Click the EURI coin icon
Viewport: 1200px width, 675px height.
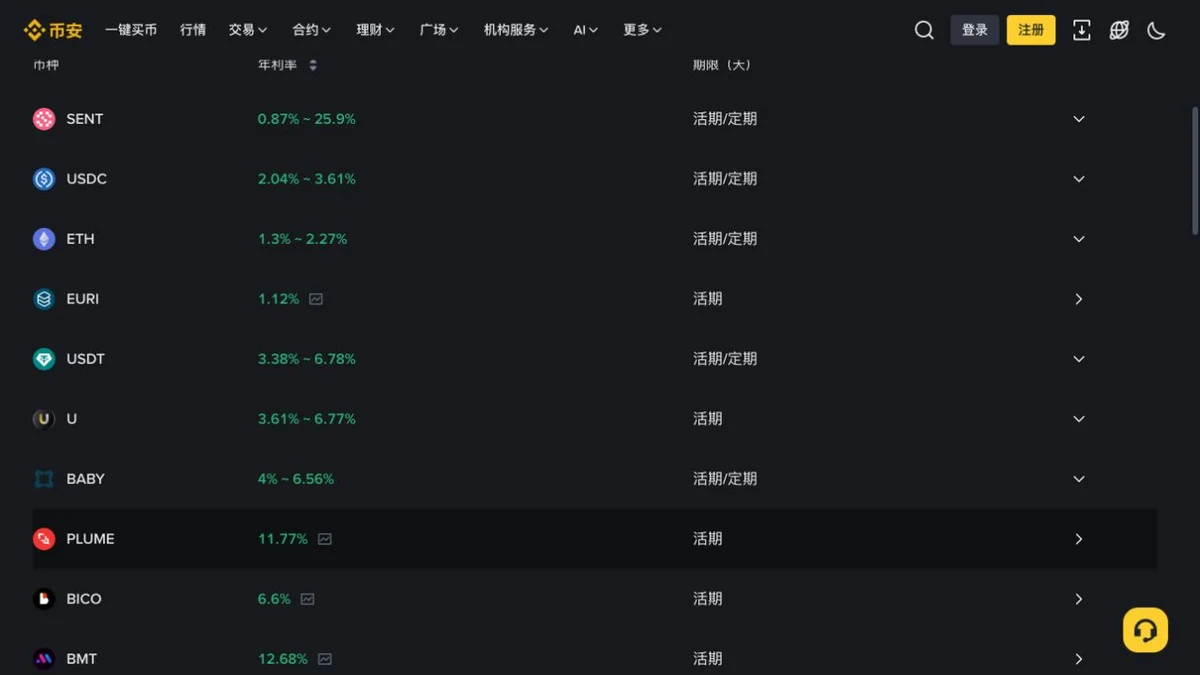point(44,299)
